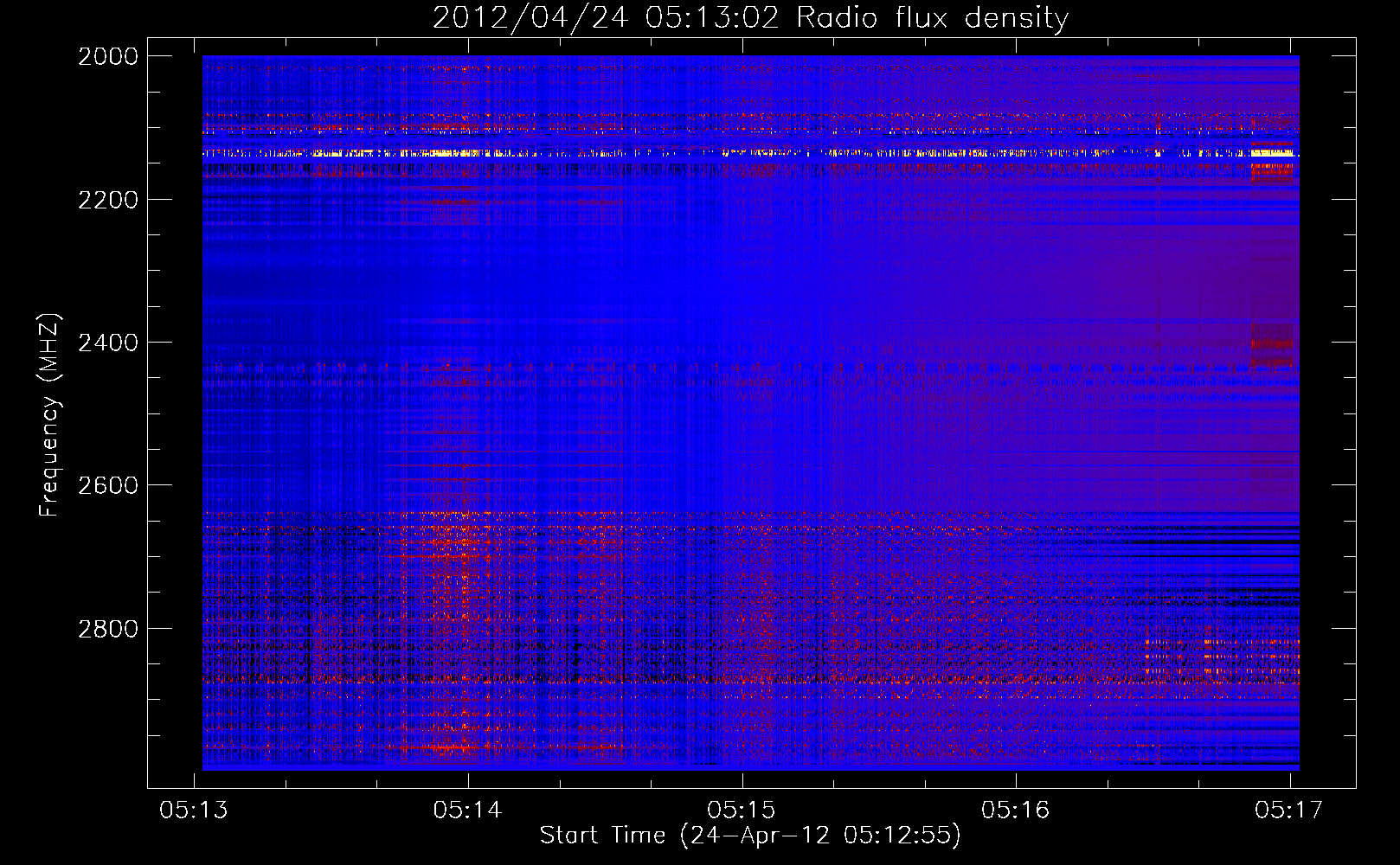Click the 05:16 time axis label
Viewport: 1400px width, 865px height.
[1016, 810]
